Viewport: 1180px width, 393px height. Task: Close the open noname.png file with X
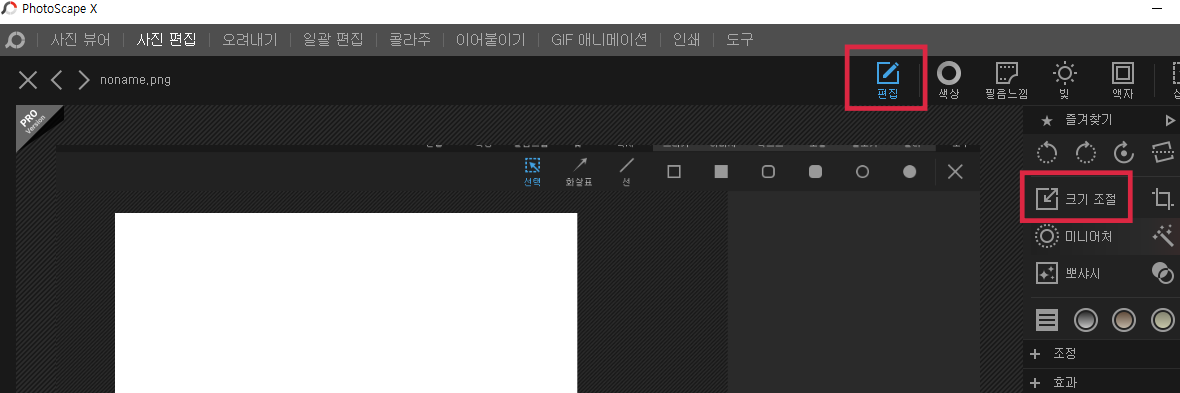[x=28, y=80]
